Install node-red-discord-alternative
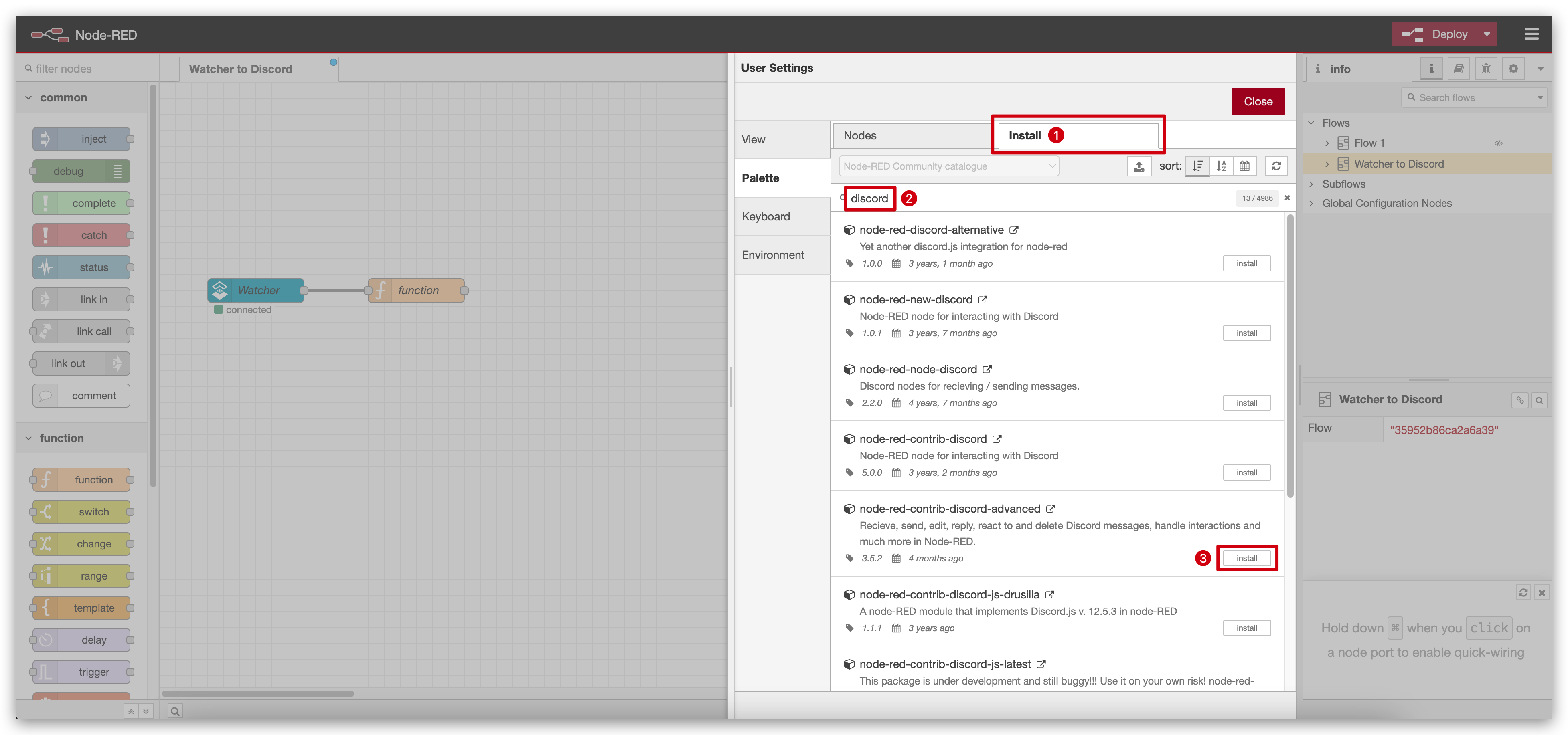This screenshot has height=735, width=1568. (x=1247, y=263)
